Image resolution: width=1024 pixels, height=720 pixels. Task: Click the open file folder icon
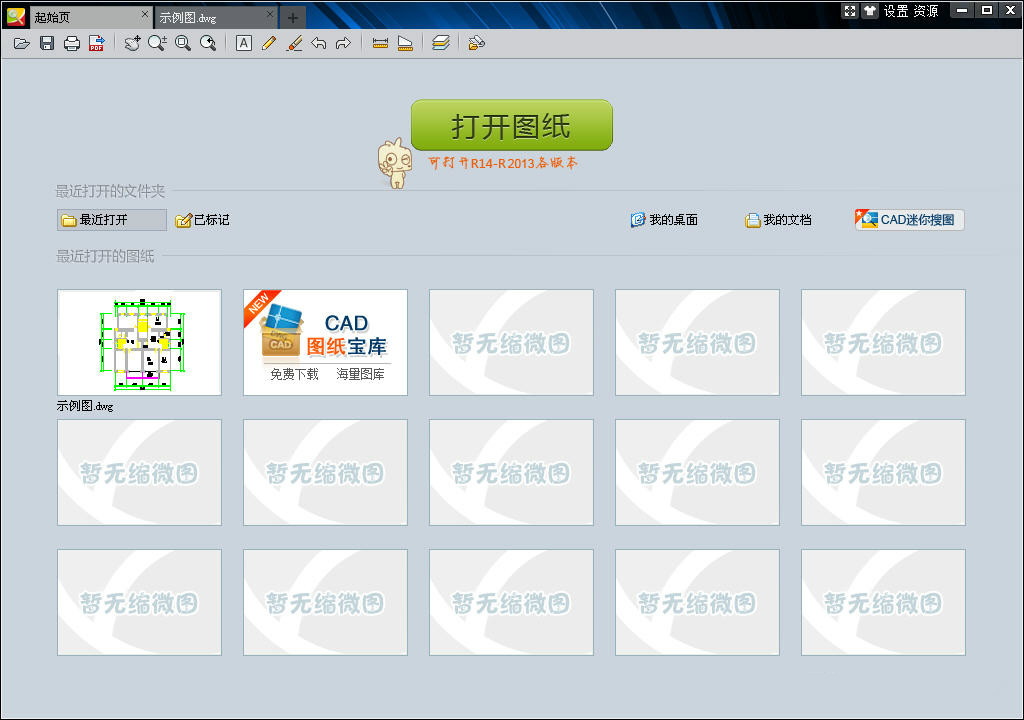(x=21, y=43)
